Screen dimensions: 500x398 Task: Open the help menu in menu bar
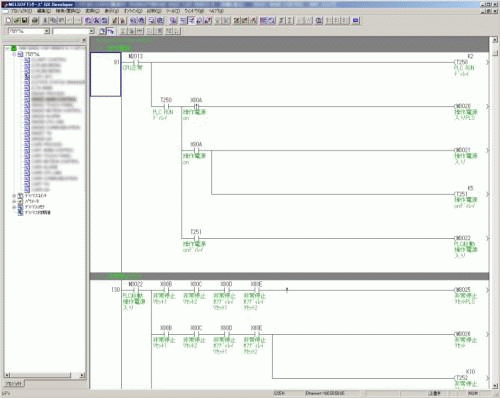pyautogui.click(x=217, y=11)
